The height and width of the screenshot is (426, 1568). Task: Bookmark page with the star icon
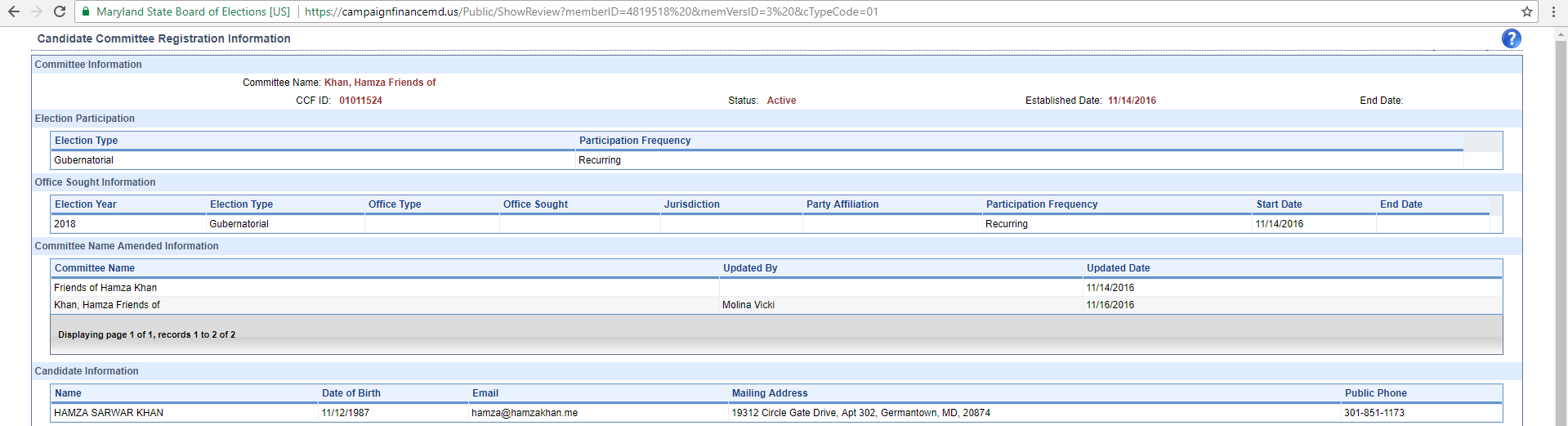point(1527,11)
